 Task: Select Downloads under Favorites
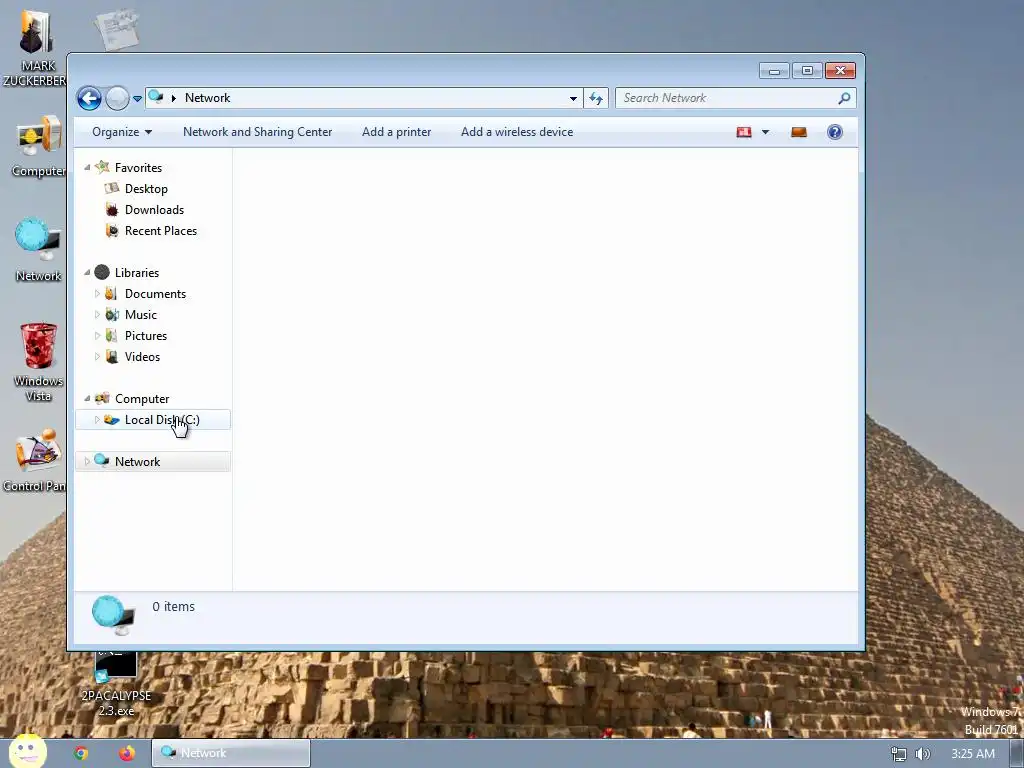pyautogui.click(x=154, y=210)
